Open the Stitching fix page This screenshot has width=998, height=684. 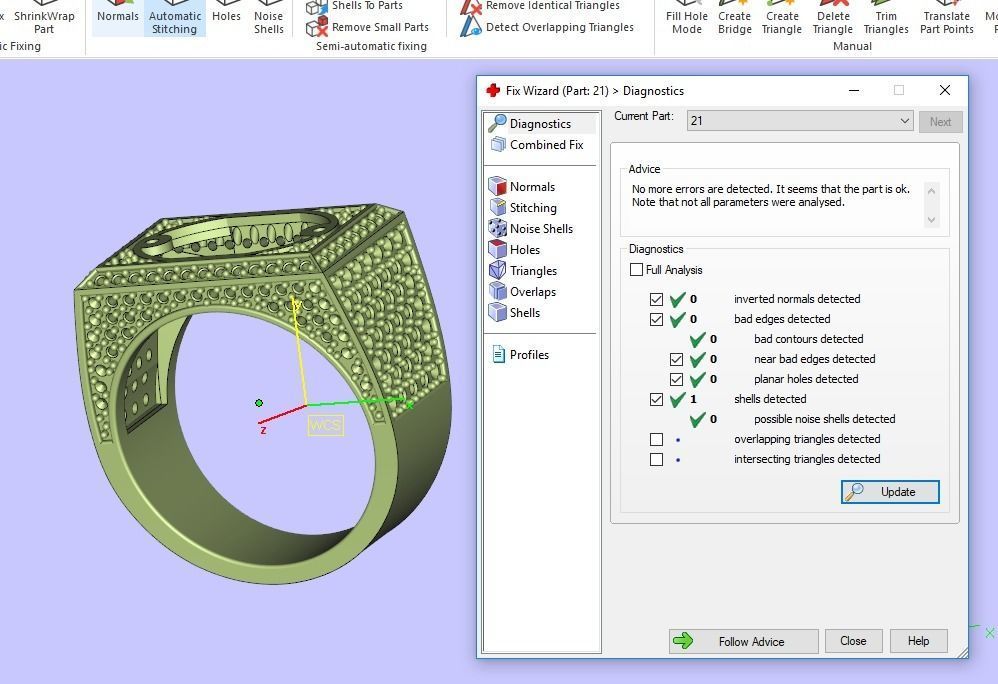523,207
